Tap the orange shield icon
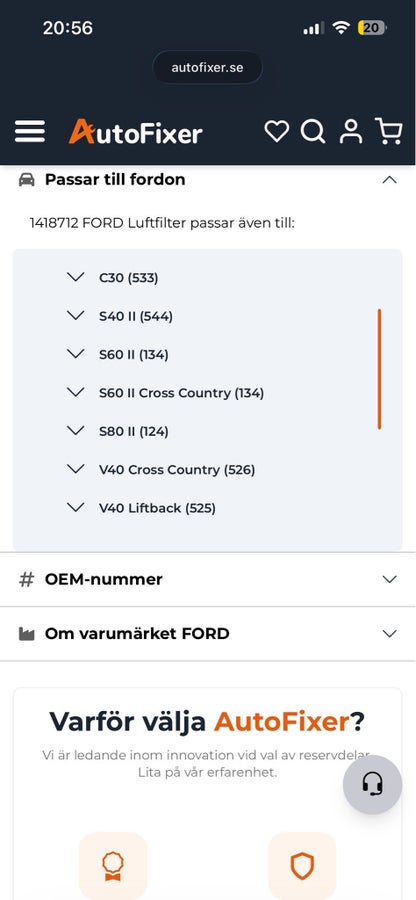The height and width of the screenshot is (900, 416). 302,866
